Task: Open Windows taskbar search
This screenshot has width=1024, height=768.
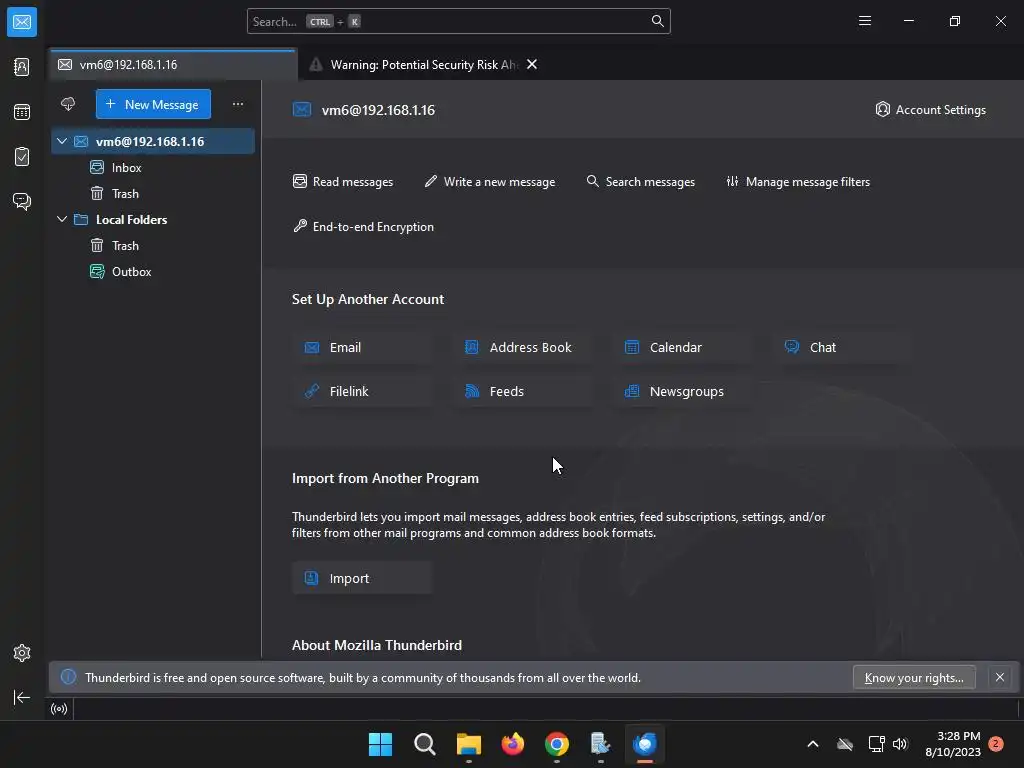Action: [x=424, y=744]
